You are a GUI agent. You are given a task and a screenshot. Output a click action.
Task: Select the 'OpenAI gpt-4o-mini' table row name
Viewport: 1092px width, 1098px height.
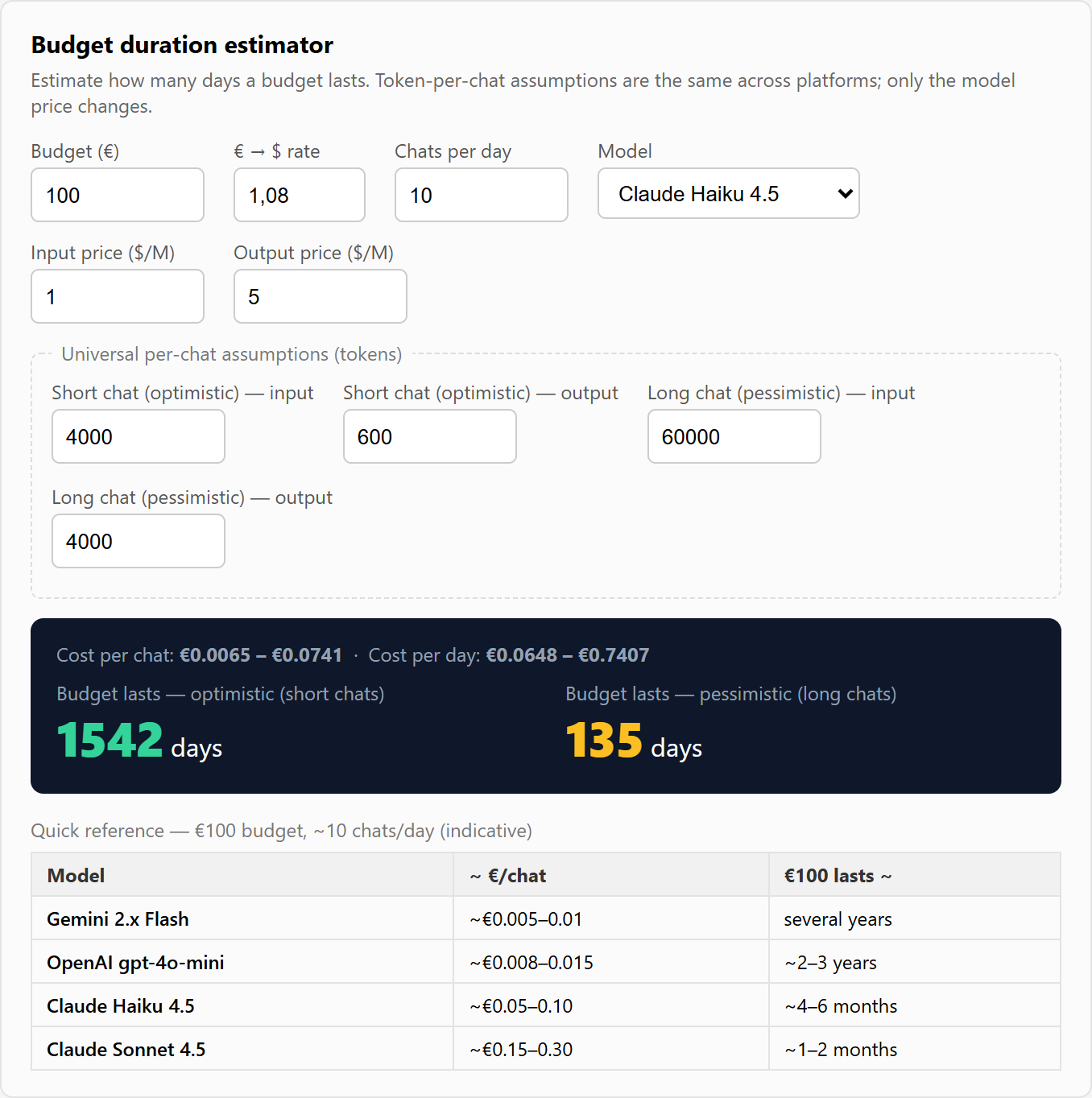[x=135, y=963]
